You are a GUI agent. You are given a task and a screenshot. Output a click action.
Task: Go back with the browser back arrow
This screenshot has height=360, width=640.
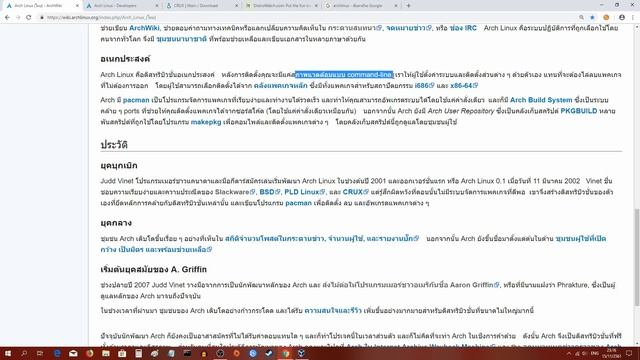coord(7,18)
